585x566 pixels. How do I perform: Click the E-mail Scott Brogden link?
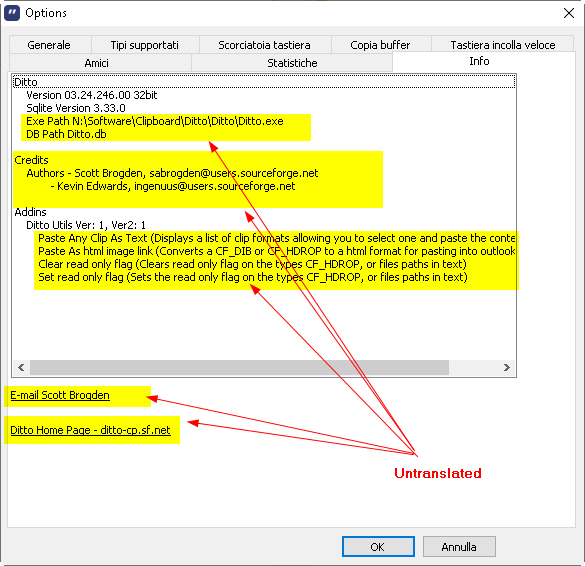[x=60, y=395]
